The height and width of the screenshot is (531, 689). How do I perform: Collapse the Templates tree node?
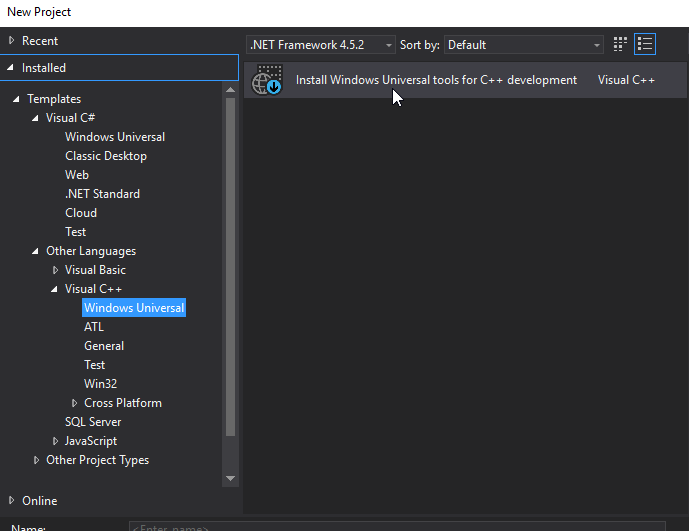point(16,99)
